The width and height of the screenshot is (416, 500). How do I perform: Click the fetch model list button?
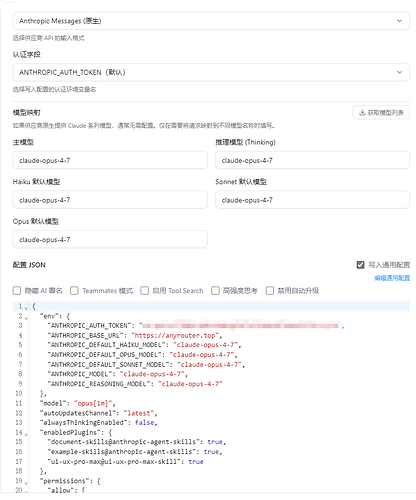point(381,113)
